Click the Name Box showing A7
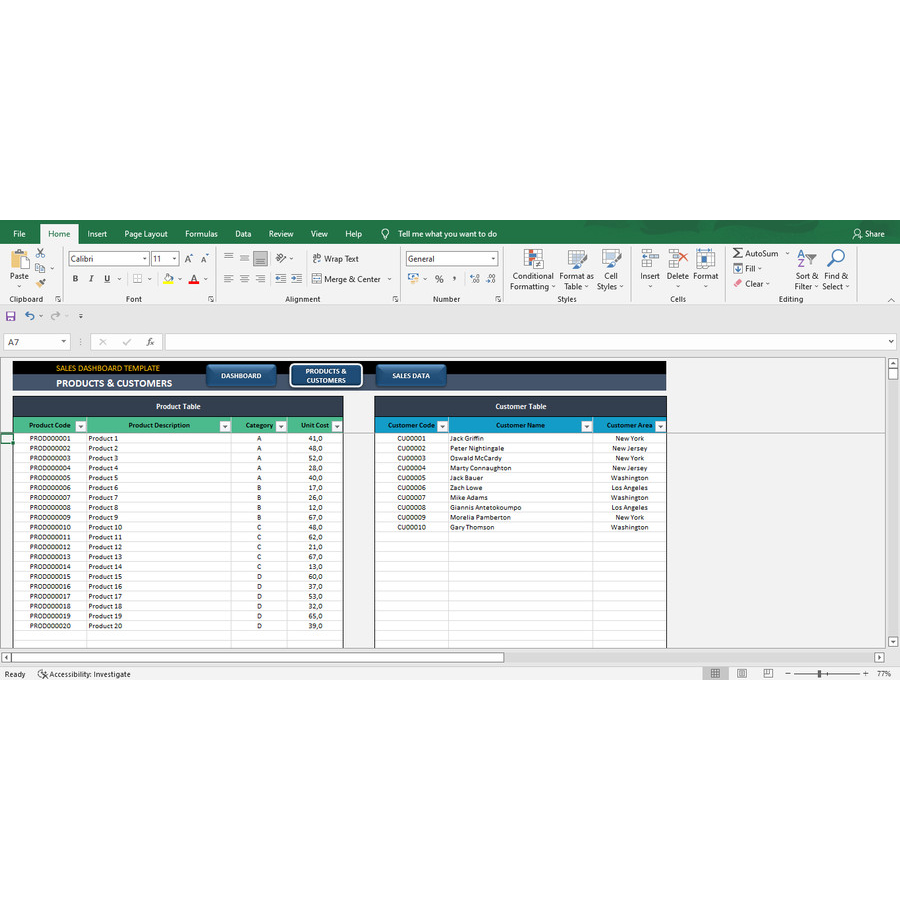Image resolution: width=900 pixels, height=900 pixels. (37, 342)
